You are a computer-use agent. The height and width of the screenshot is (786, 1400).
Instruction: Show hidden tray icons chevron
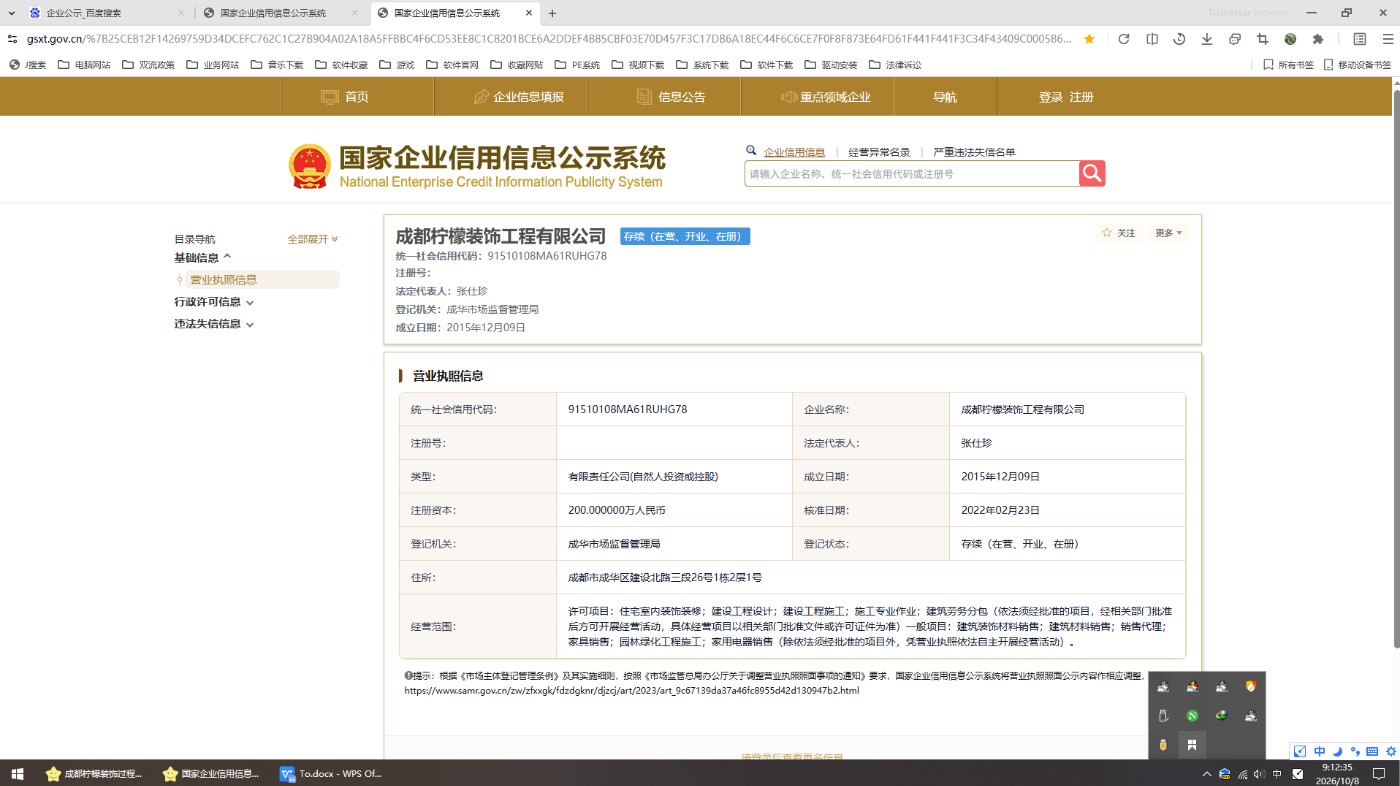pos(1205,774)
